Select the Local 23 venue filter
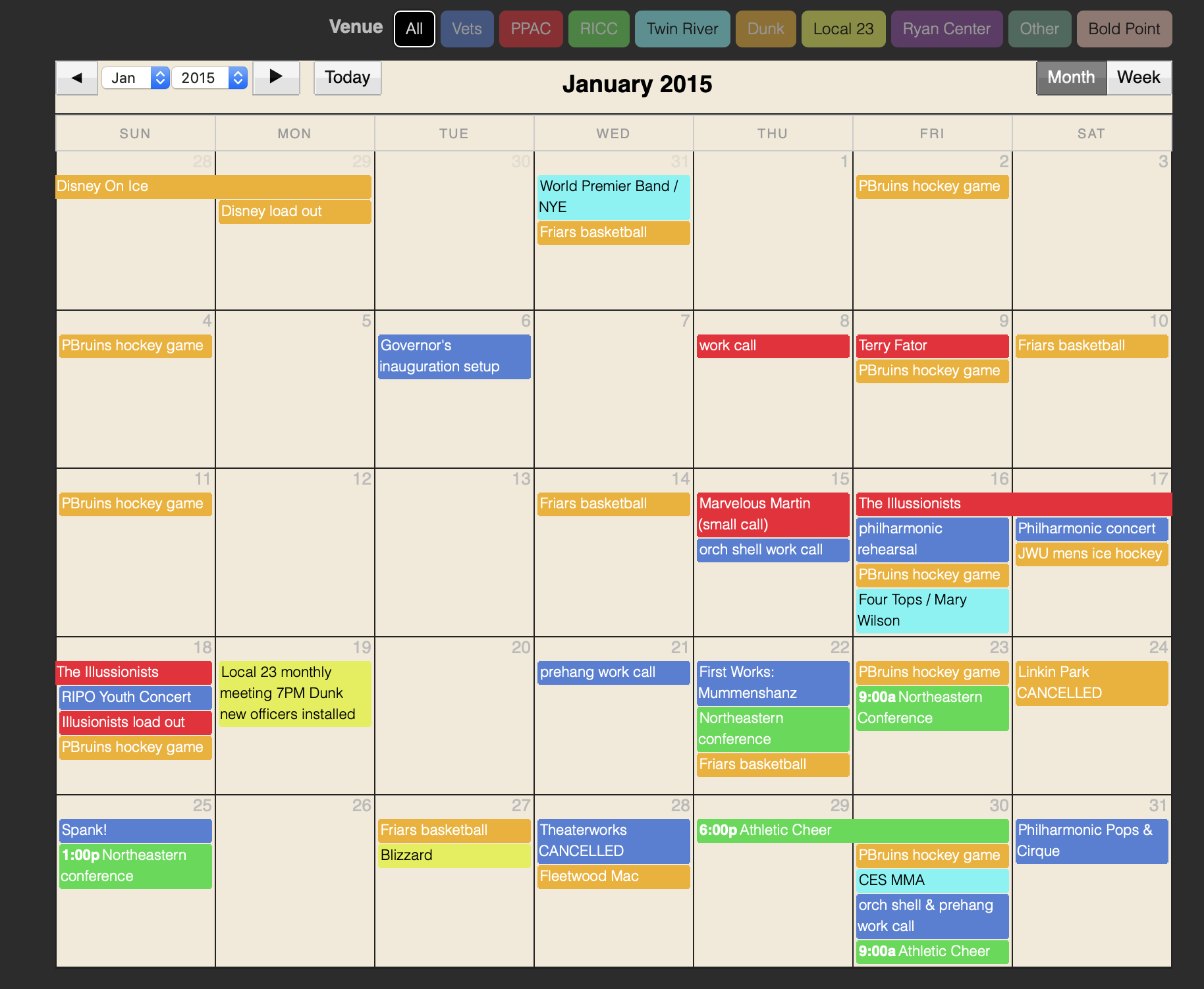1204x989 pixels. 842,29
